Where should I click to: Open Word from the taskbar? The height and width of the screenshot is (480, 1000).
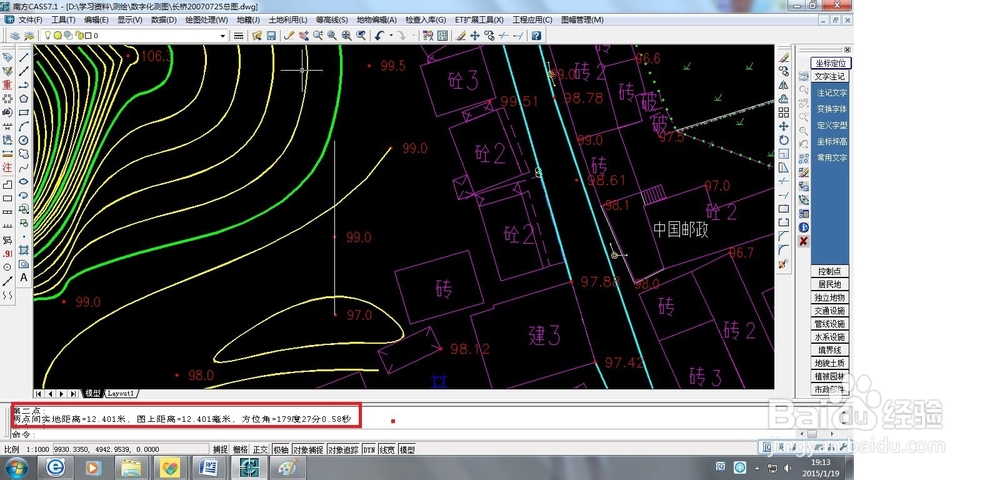click(x=207, y=469)
